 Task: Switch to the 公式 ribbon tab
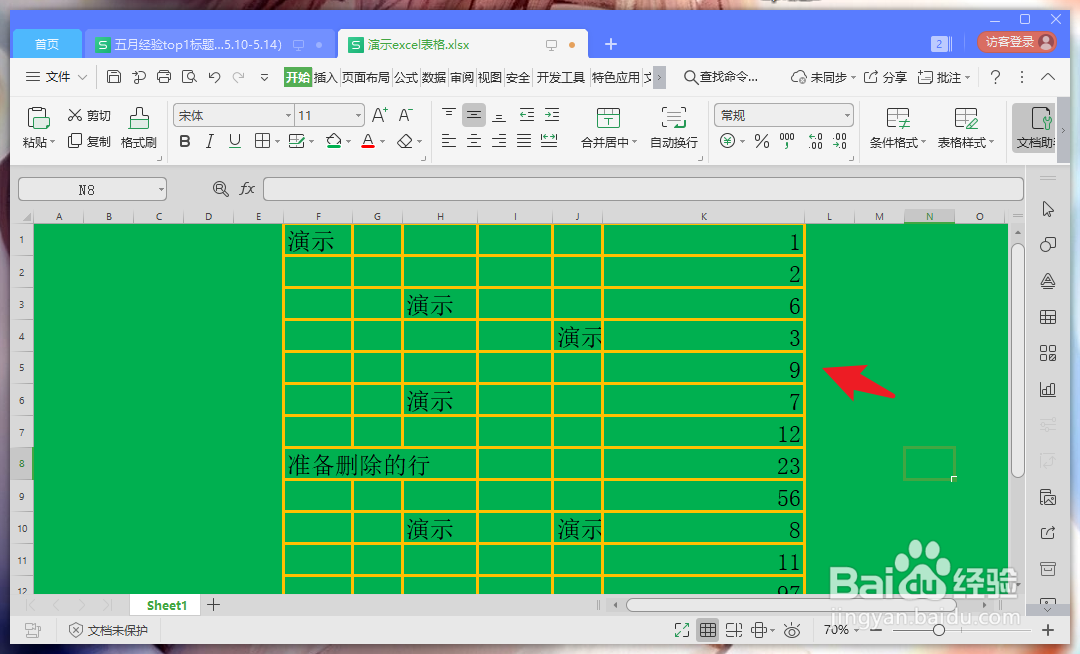point(406,77)
